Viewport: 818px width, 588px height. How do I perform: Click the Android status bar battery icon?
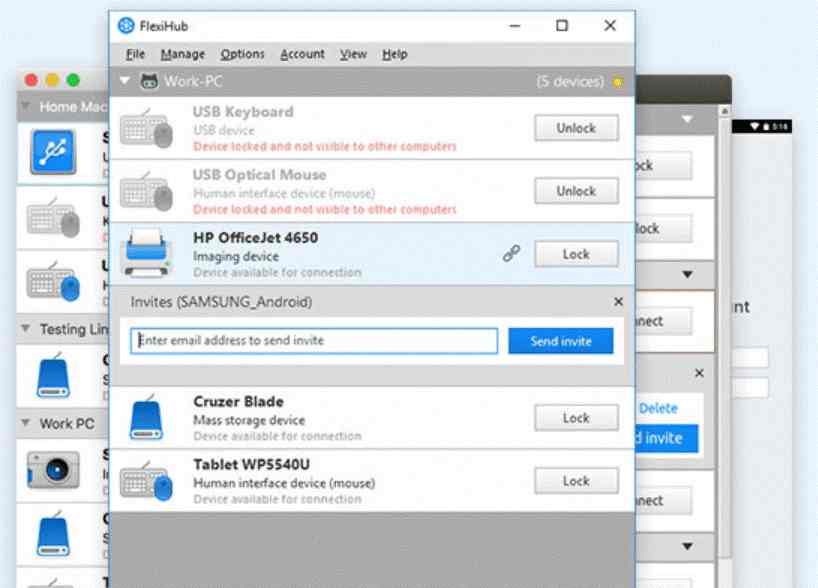[x=766, y=126]
